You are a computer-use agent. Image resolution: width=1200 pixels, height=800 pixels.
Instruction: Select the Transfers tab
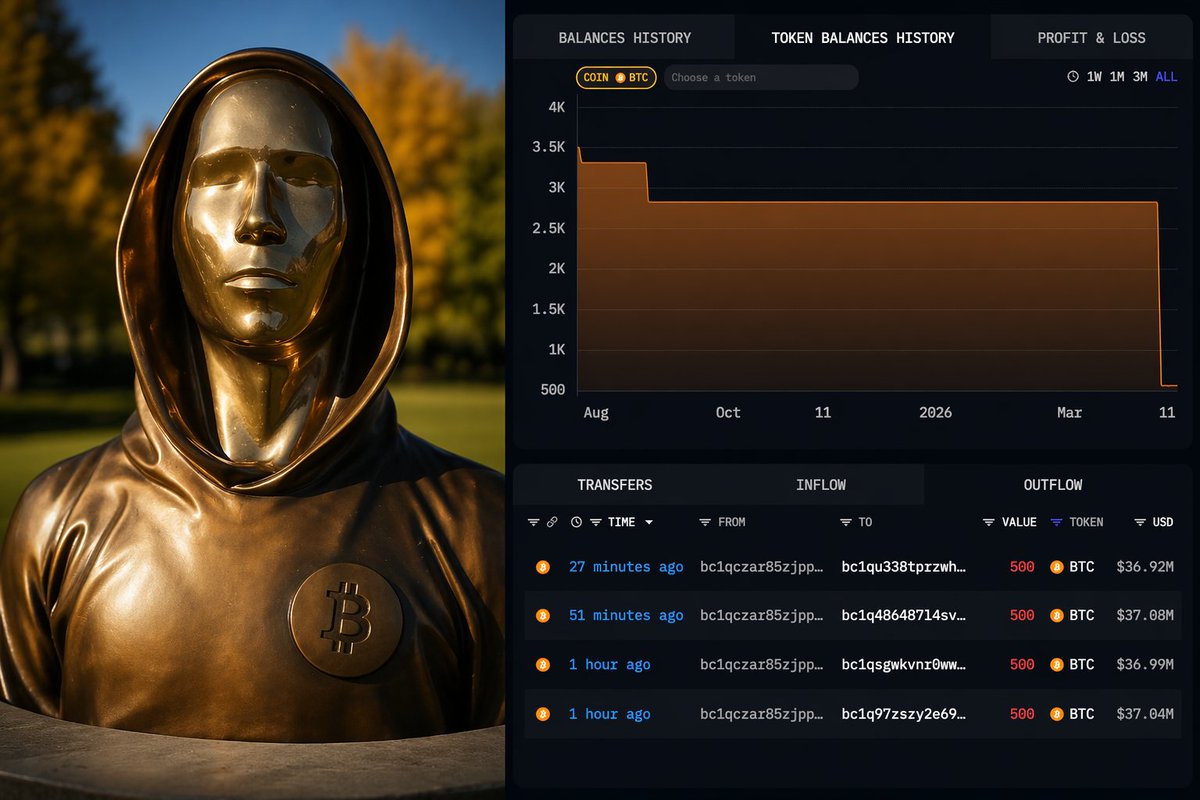(x=615, y=485)
